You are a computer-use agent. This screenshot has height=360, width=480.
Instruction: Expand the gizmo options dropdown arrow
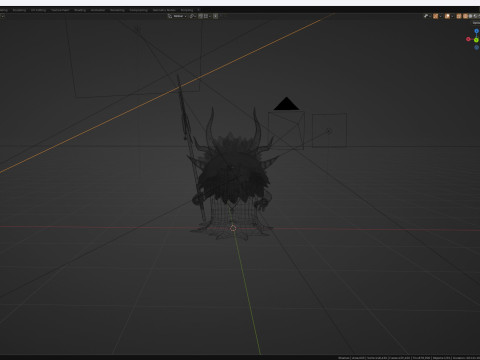(441, 16)
